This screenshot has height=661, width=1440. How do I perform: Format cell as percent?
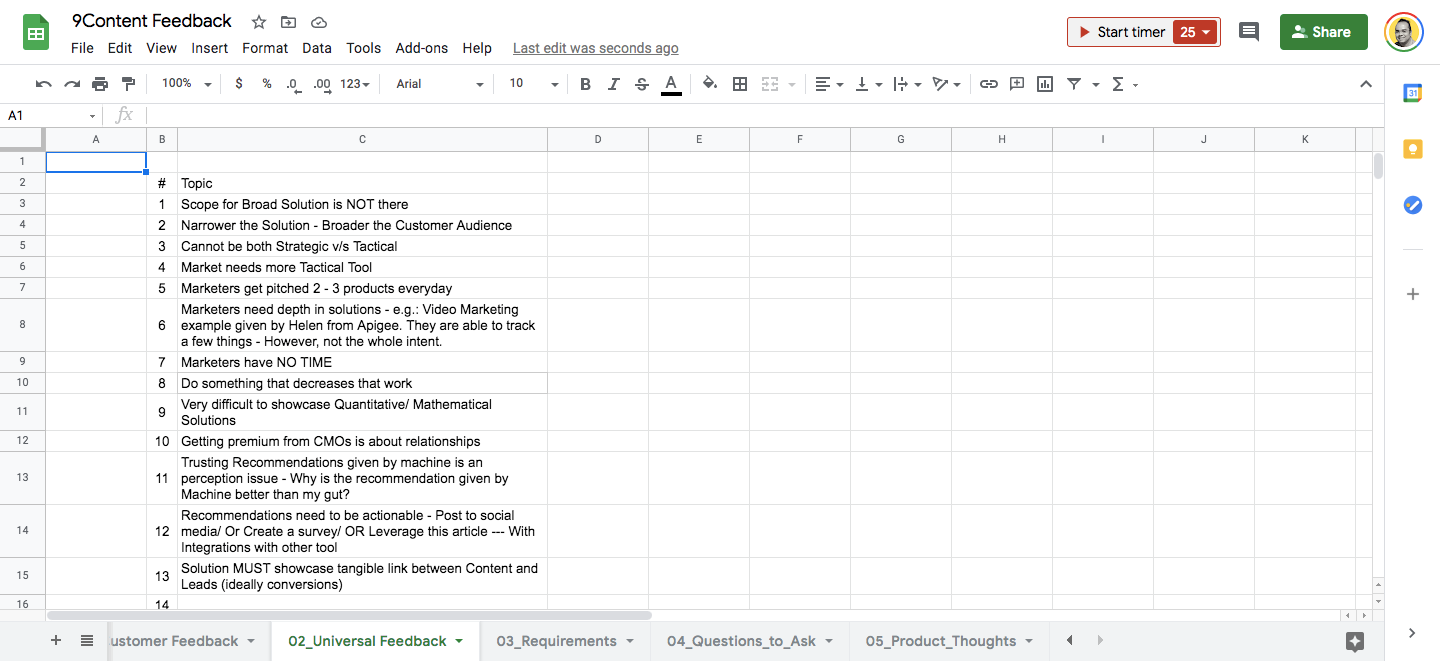[267, 84]
